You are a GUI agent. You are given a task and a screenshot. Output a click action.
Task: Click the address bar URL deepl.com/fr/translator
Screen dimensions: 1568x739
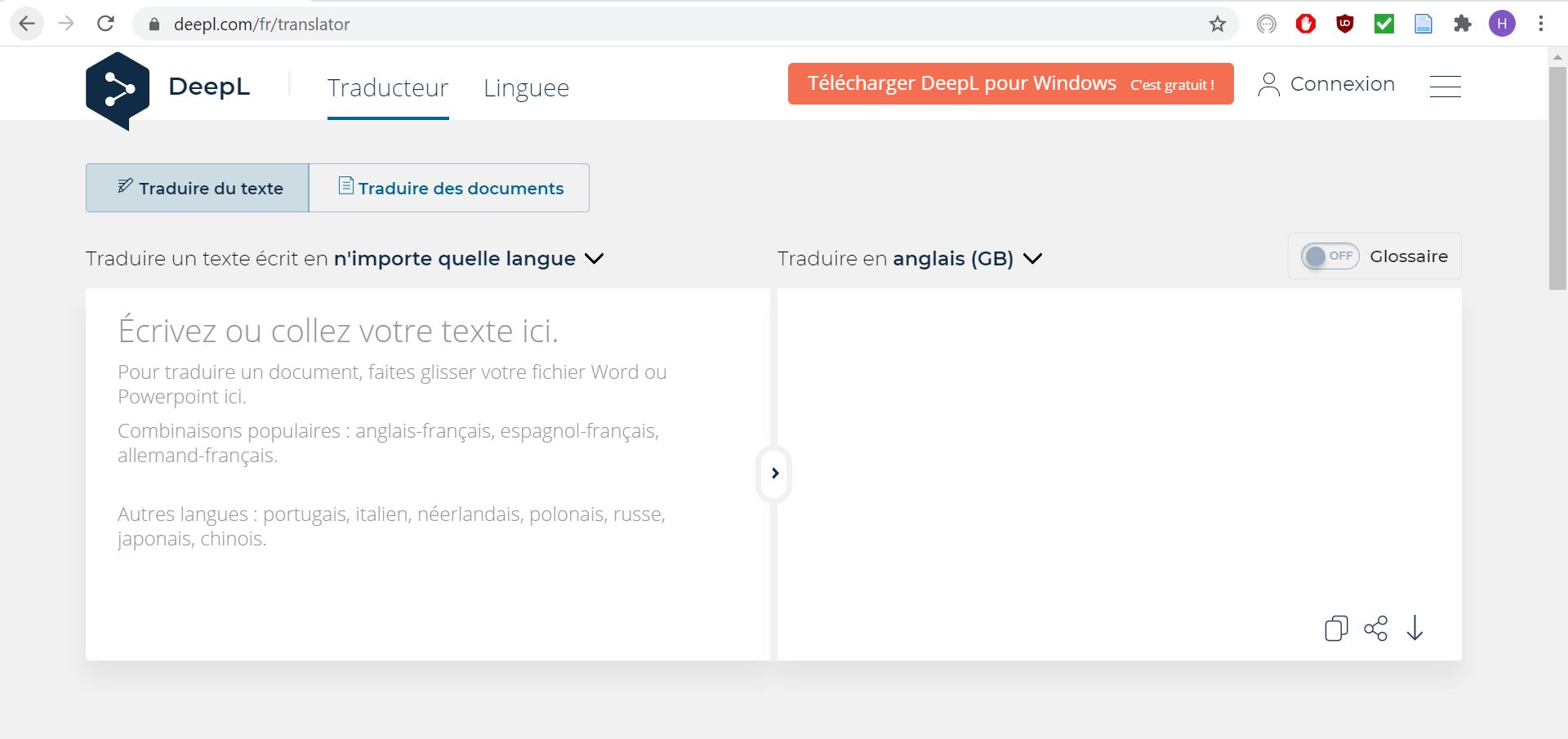[261, 24]
